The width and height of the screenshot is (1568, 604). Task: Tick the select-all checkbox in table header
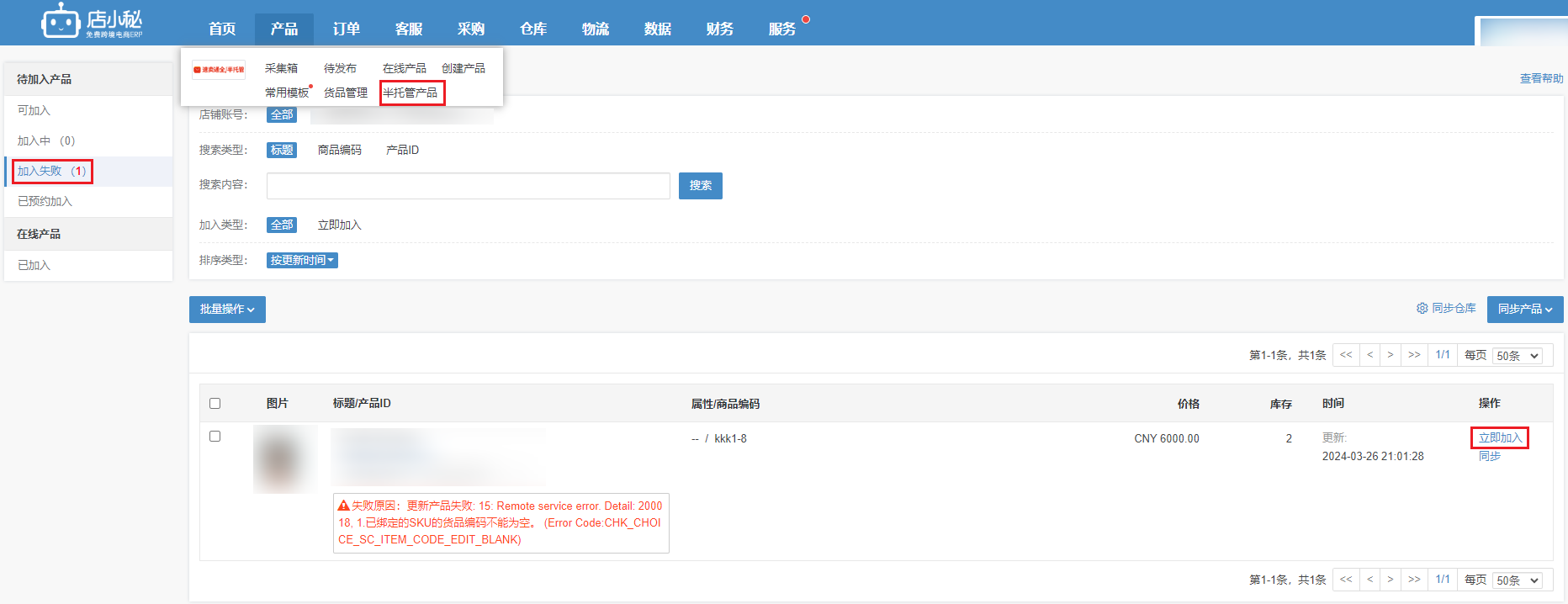pos(215,404)
